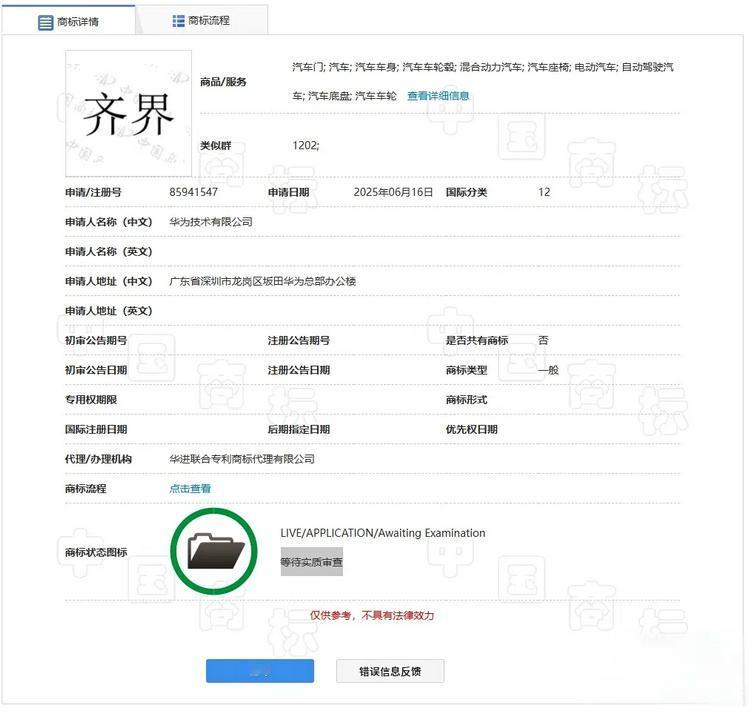
Task: Select address 广东省深圳市龙岗区坂田华为总部办公楼
Action: tap(262, 281)
